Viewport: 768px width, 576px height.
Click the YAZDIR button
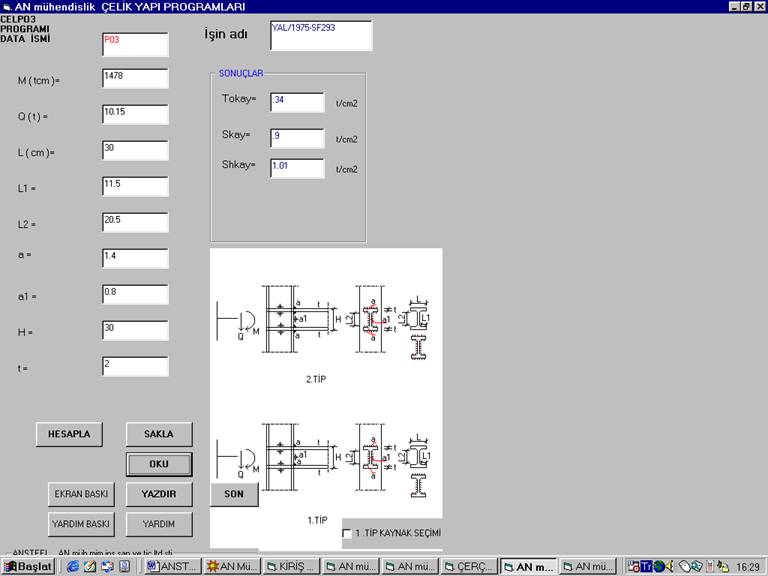[x=159, y=494]
